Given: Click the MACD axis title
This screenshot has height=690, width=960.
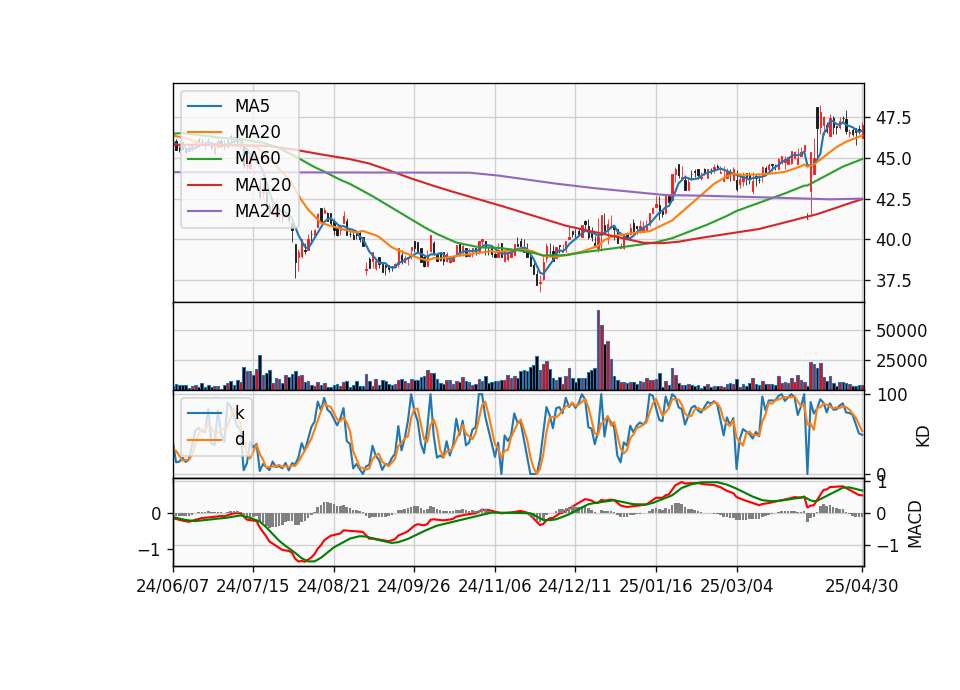Looking at the screenshot, I should 915,524.
